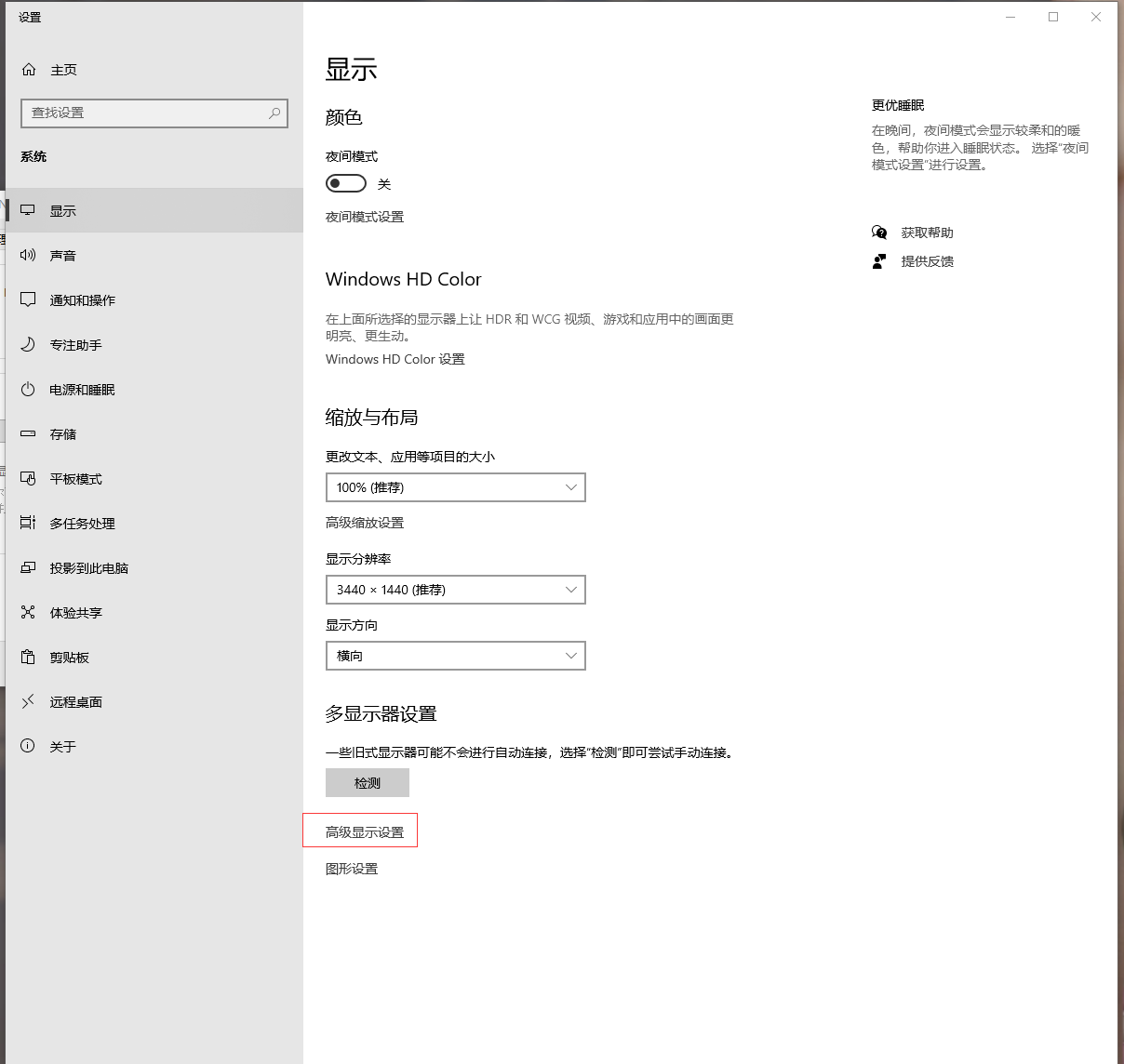The height and width of the screenshot is (1064, 1124).
Task: Open the 显示方向 orientation dropdown
Action: 455,655
